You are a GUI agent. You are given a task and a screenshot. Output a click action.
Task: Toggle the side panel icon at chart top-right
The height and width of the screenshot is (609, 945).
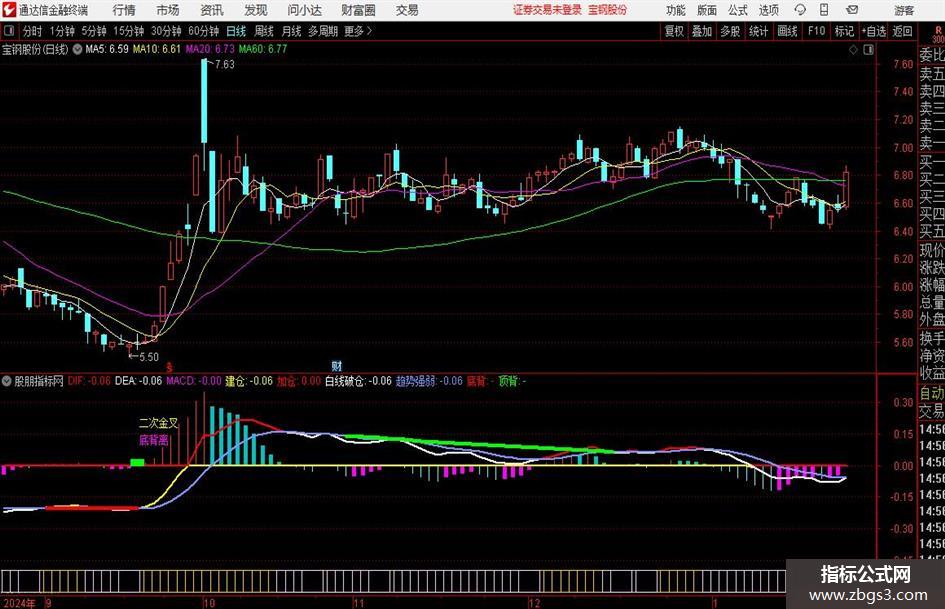pos(868,49)
